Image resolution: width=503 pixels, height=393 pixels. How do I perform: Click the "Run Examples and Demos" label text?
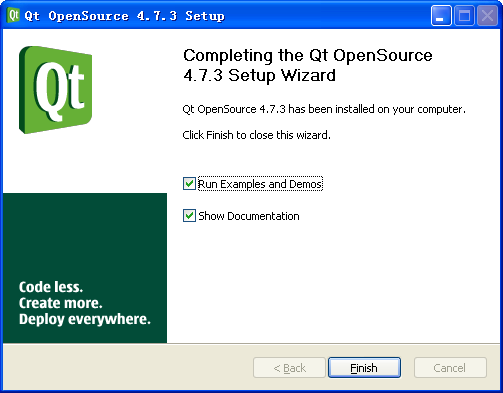coord(260,184)
